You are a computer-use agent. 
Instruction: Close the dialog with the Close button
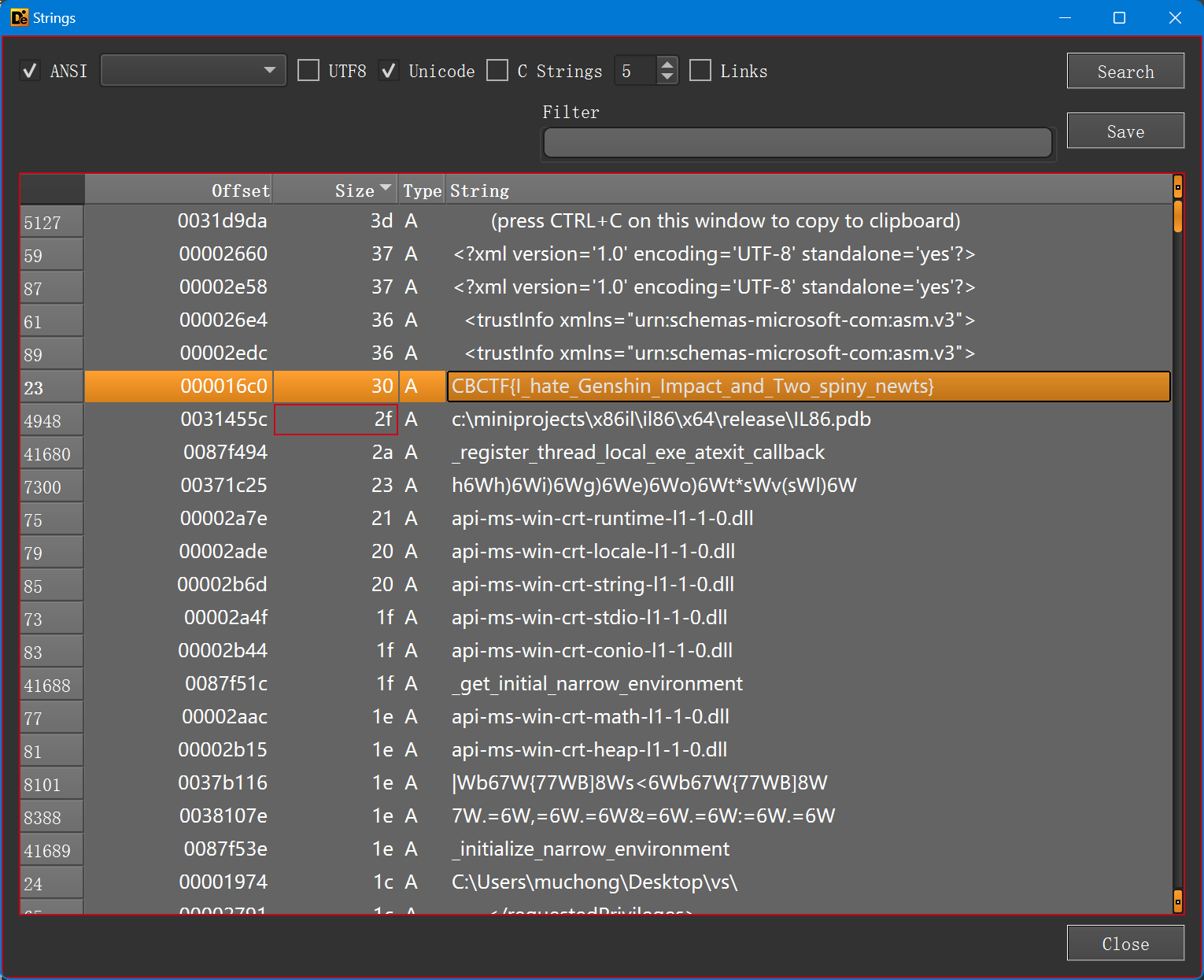[x=1125, y=943]
